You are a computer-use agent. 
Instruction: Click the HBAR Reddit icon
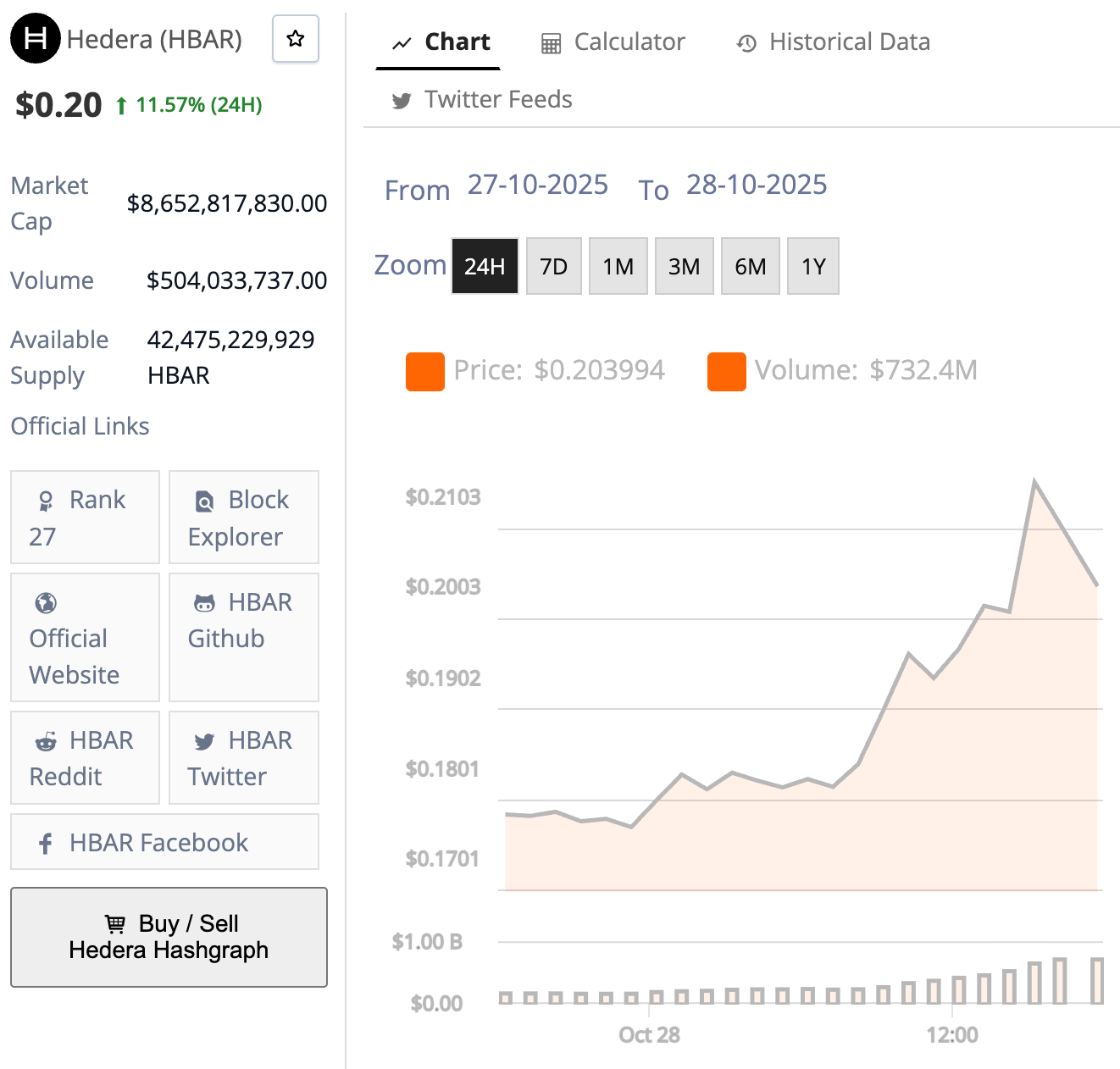coord(46,742)
